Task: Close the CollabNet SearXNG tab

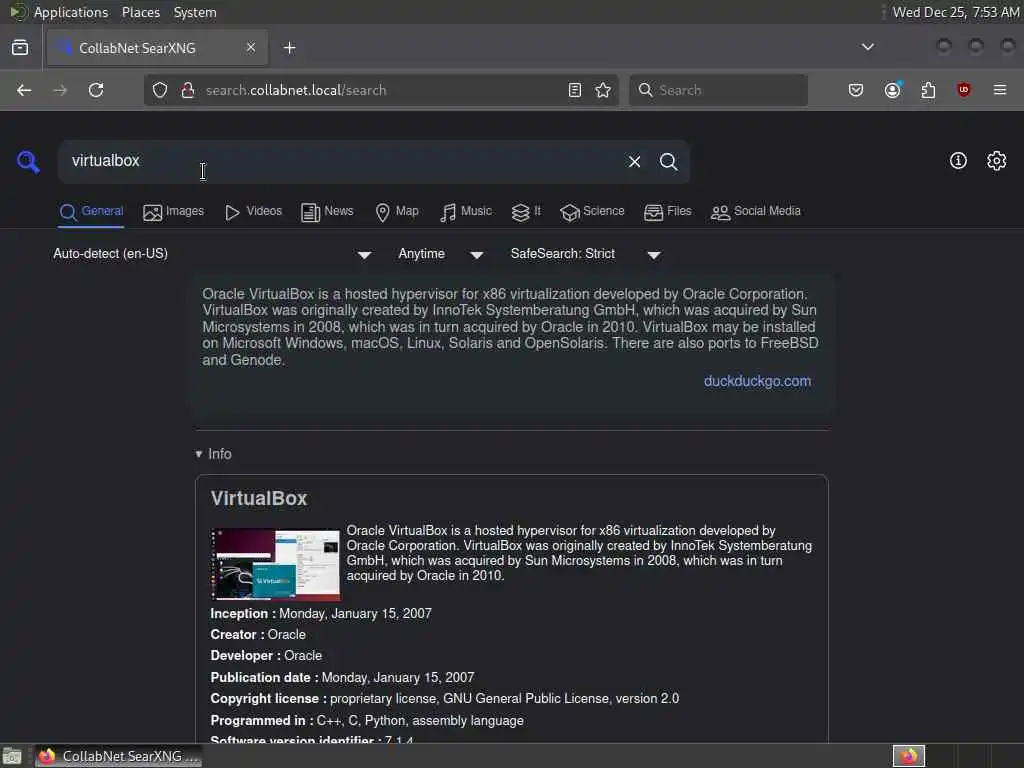Action: coord(251,47)
